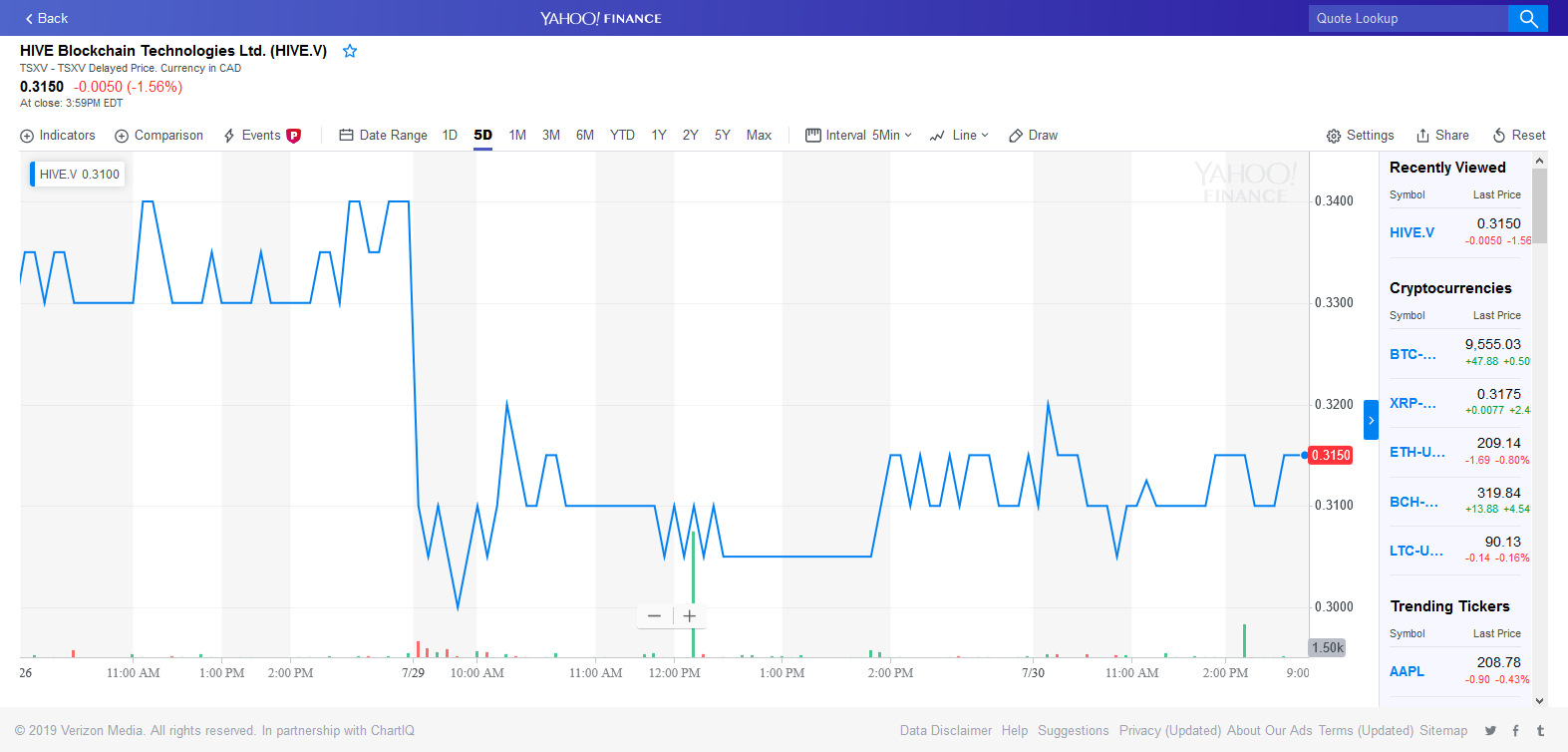Click the 0.3150 current price marker
1568x752 pixels.
[x=1331, y=455]
